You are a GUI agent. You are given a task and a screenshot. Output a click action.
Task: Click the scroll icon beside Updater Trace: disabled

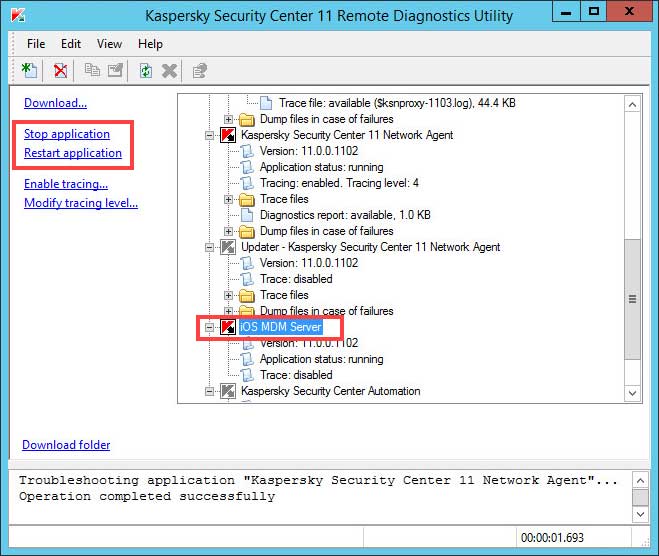tap(247, 279)
